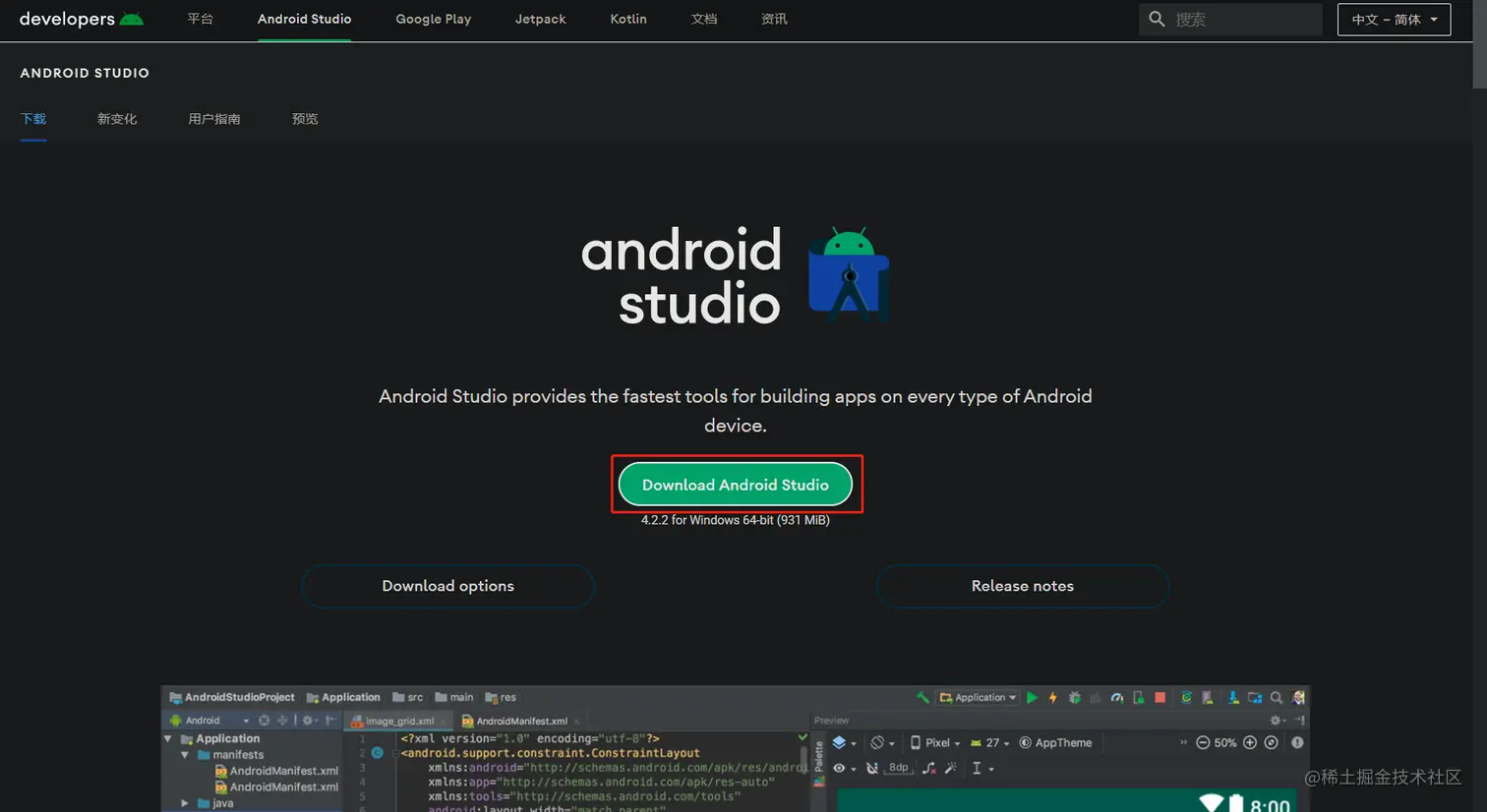Image resolution: width=1487 pixels, height=812 pixels.
Task: Click the zoom out minus icon
Action: pyautogui.click(x=1203, y=742)
